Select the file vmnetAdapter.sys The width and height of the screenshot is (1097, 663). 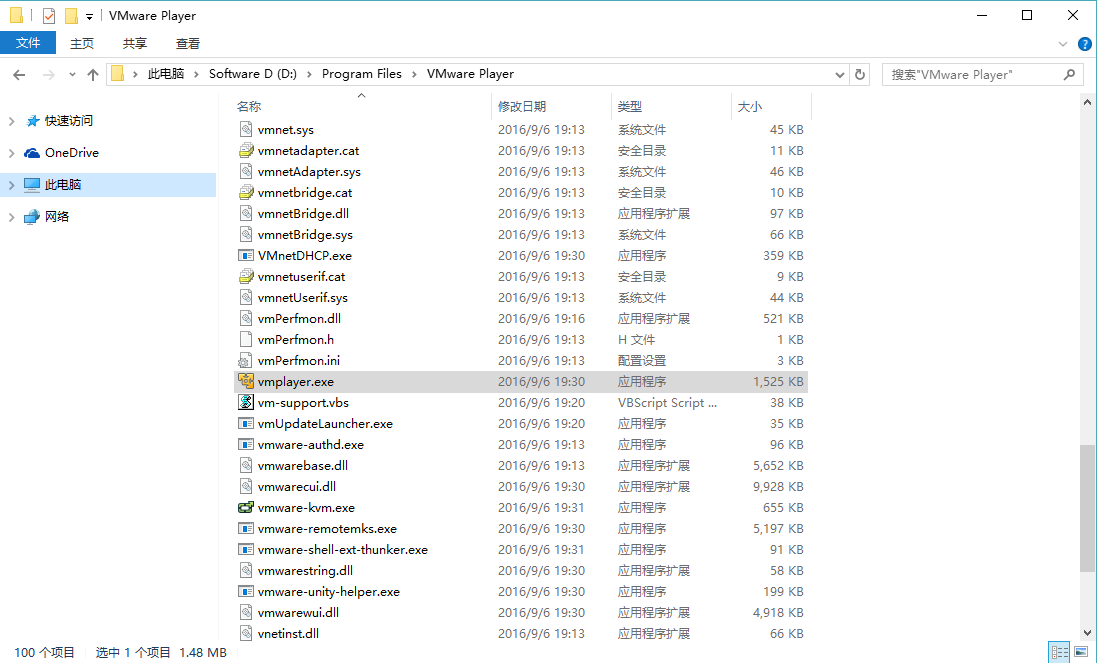521,171
